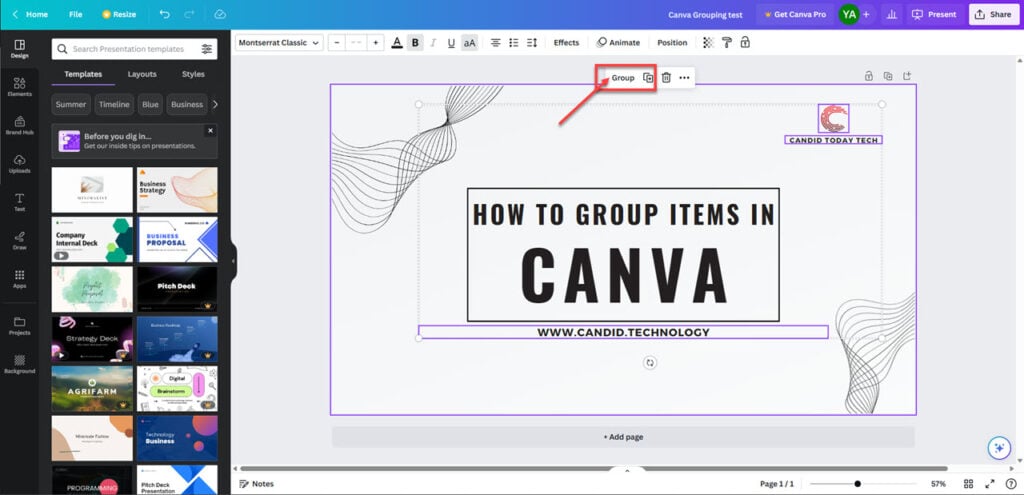Image resolution: width=1024 pixels, height=495 pixels.
Task: Open the Brand Hub panel
Action: [x=20, y=125]
